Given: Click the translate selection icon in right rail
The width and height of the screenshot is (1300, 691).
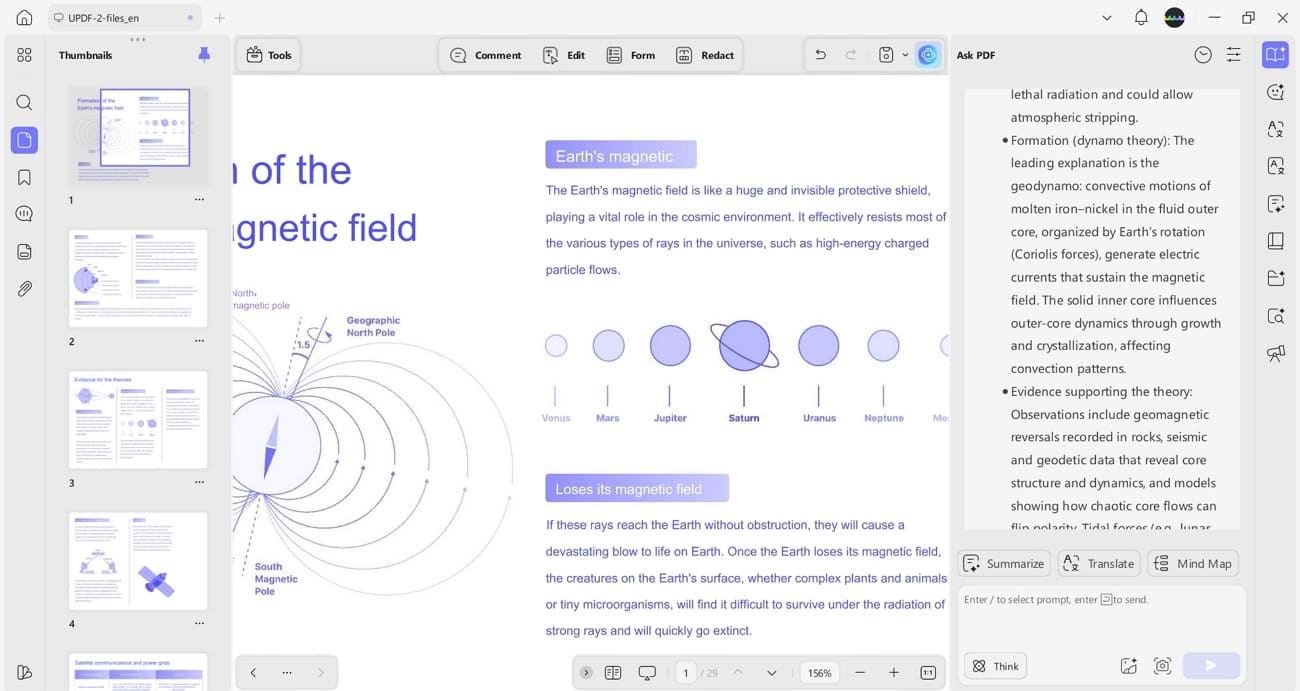Looking at the screenshot, I should pos(1275,129).
